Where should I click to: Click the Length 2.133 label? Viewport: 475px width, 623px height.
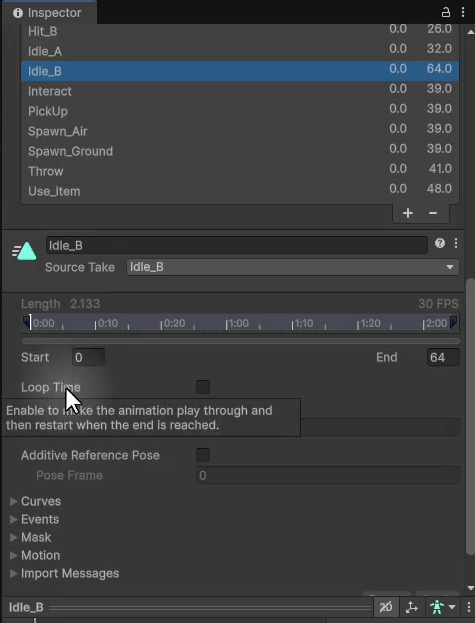pos(60,304)
